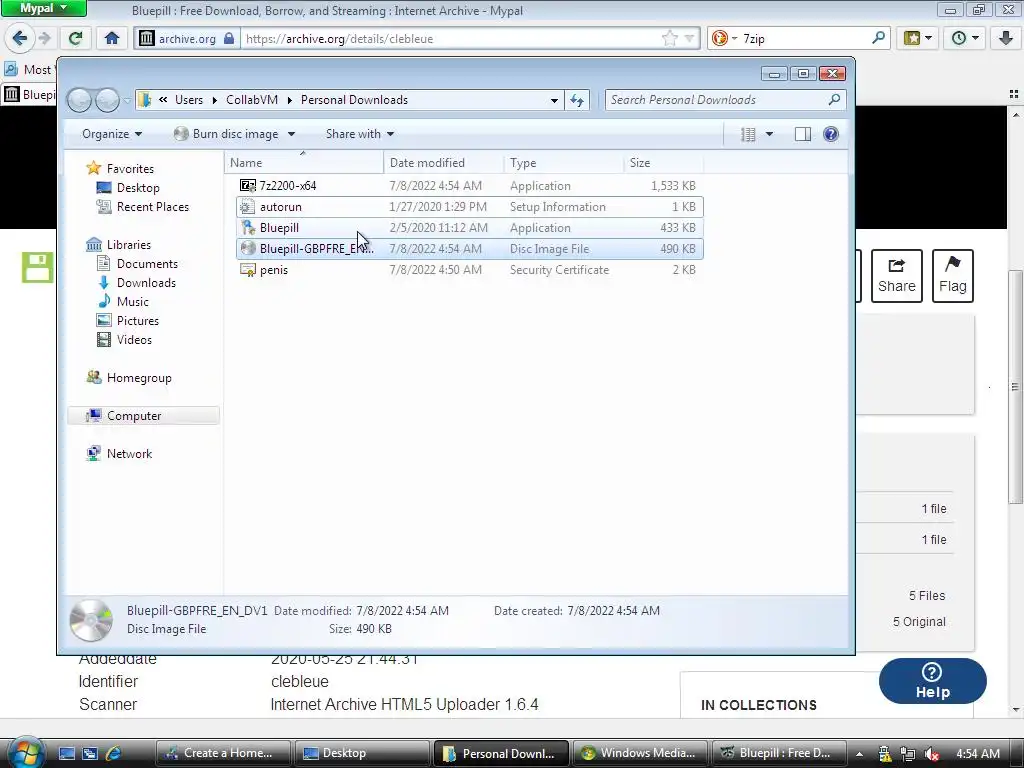Open address bar history dropdown in Explorer
This screenshot has width=1024, height=768.
click(x=554, y=101)
